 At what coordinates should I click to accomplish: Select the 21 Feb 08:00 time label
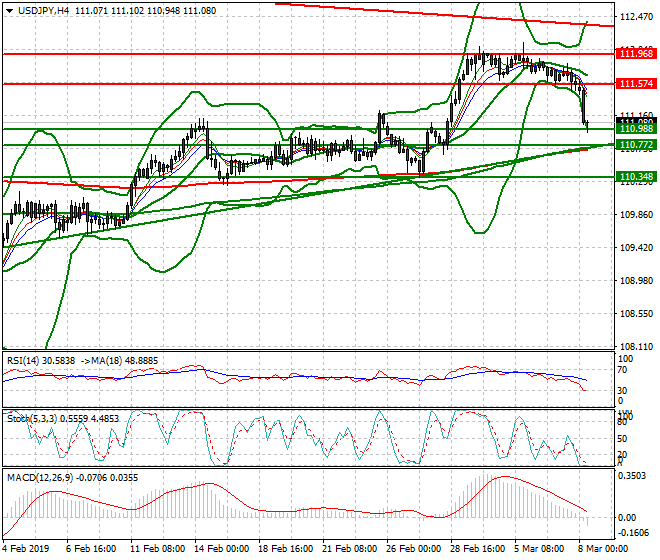tap(349, 549)
